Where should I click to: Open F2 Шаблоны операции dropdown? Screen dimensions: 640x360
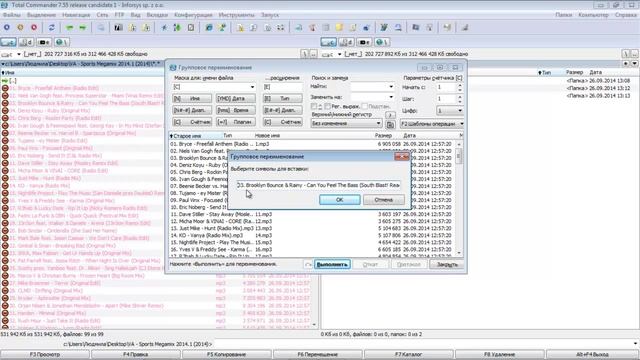coord(432,124)
